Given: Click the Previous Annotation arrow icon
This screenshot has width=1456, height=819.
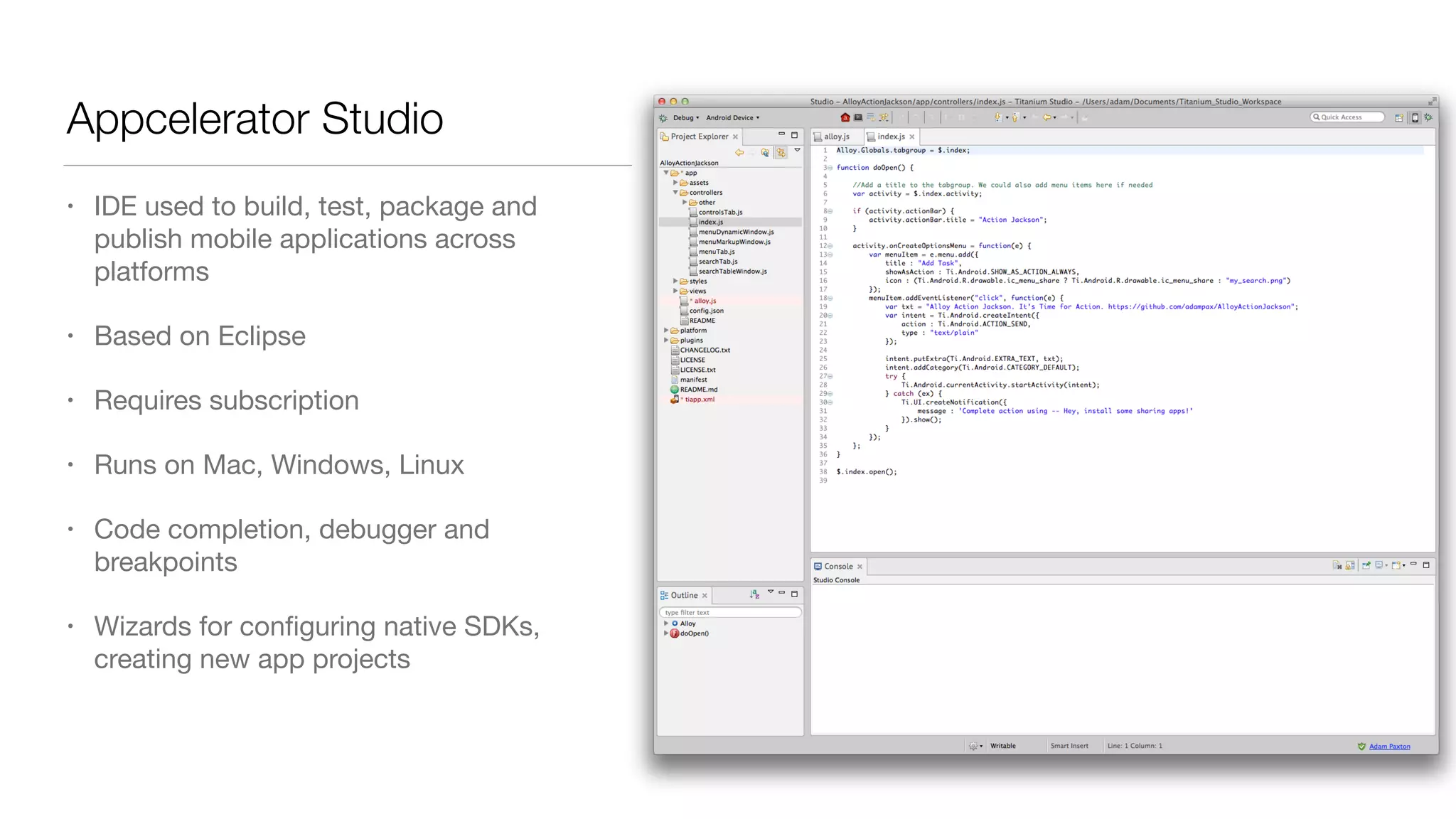Looking at the screenshot, I should coord(1015,117).
